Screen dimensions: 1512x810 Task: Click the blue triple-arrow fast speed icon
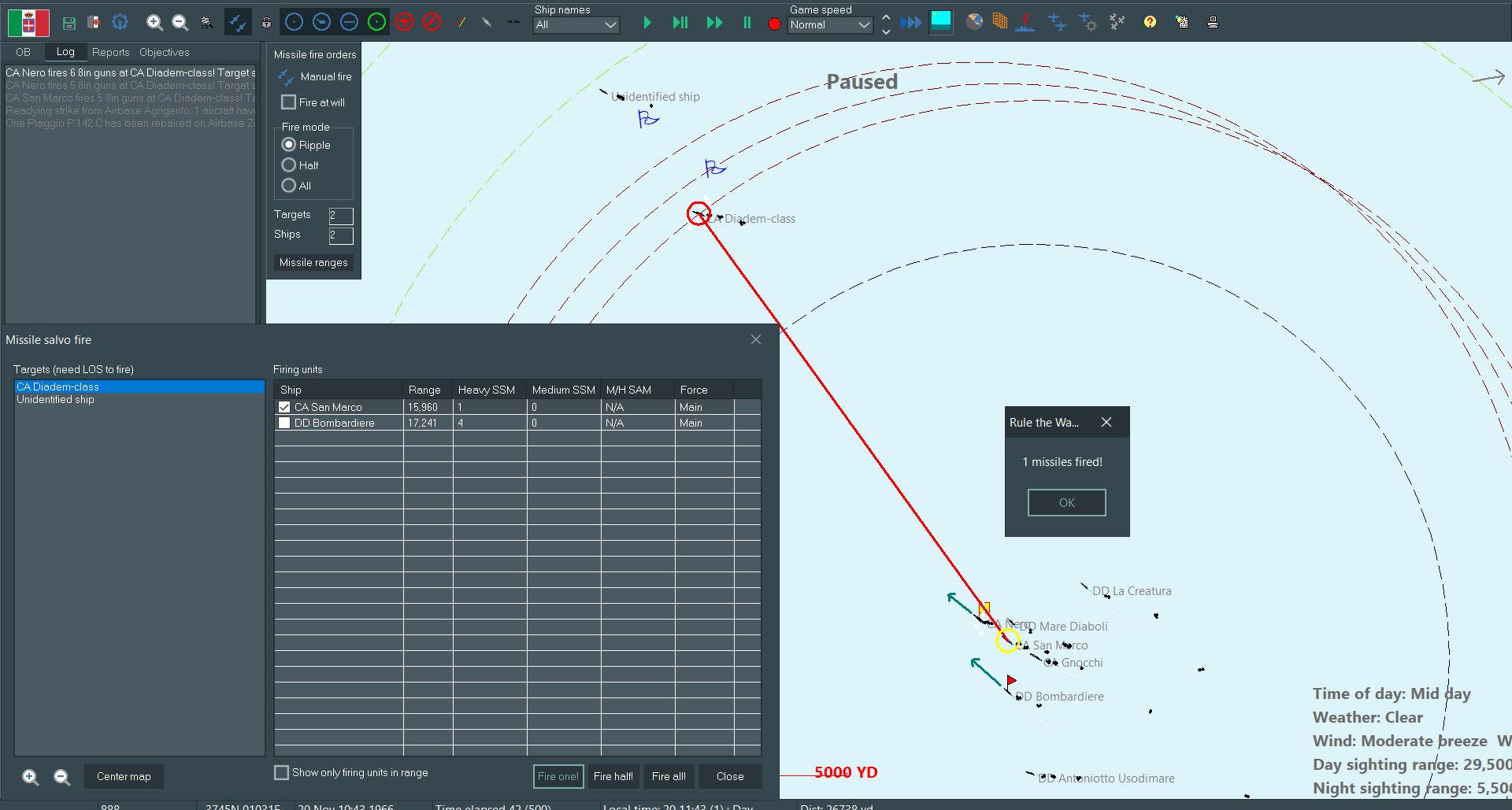click(911, 23)
